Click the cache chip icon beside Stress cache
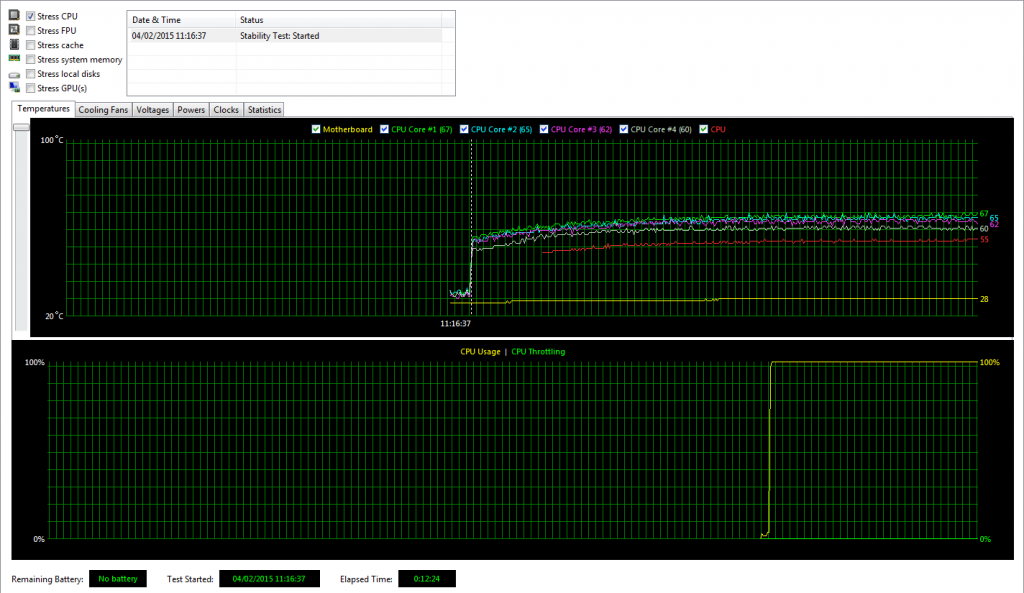This screenshot has height=593, width=1024. pos(14,44)
